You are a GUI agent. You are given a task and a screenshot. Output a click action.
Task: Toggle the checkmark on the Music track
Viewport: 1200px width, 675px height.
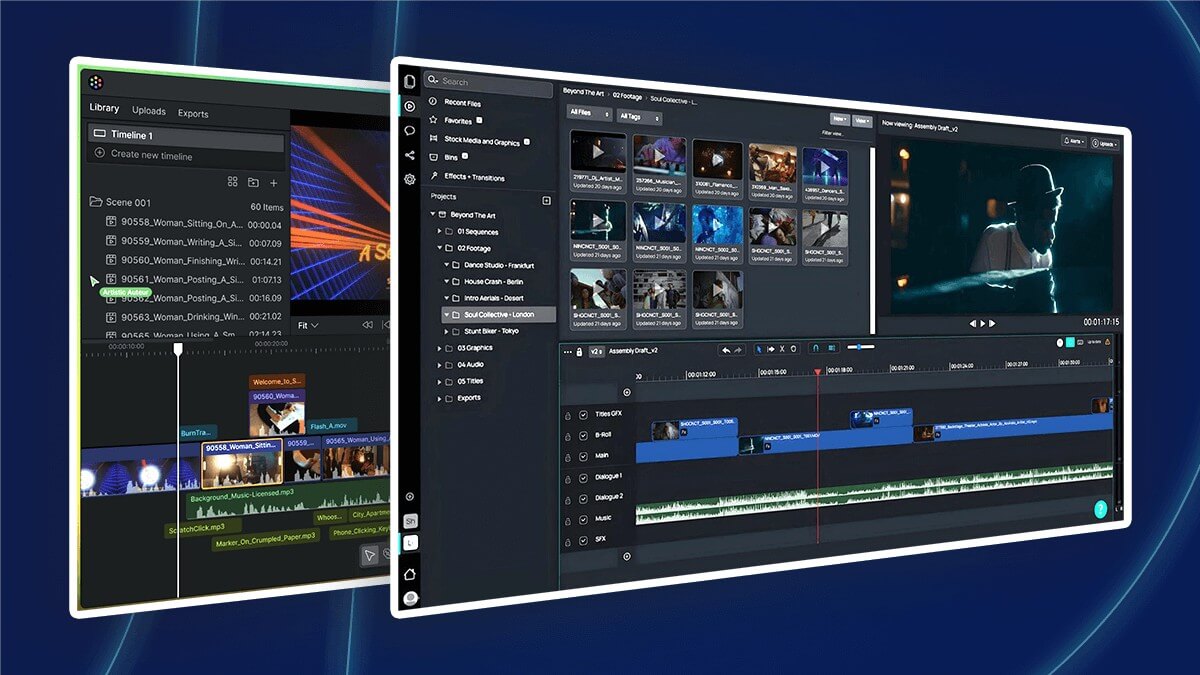pyautogui.click(x=583, y=519)
